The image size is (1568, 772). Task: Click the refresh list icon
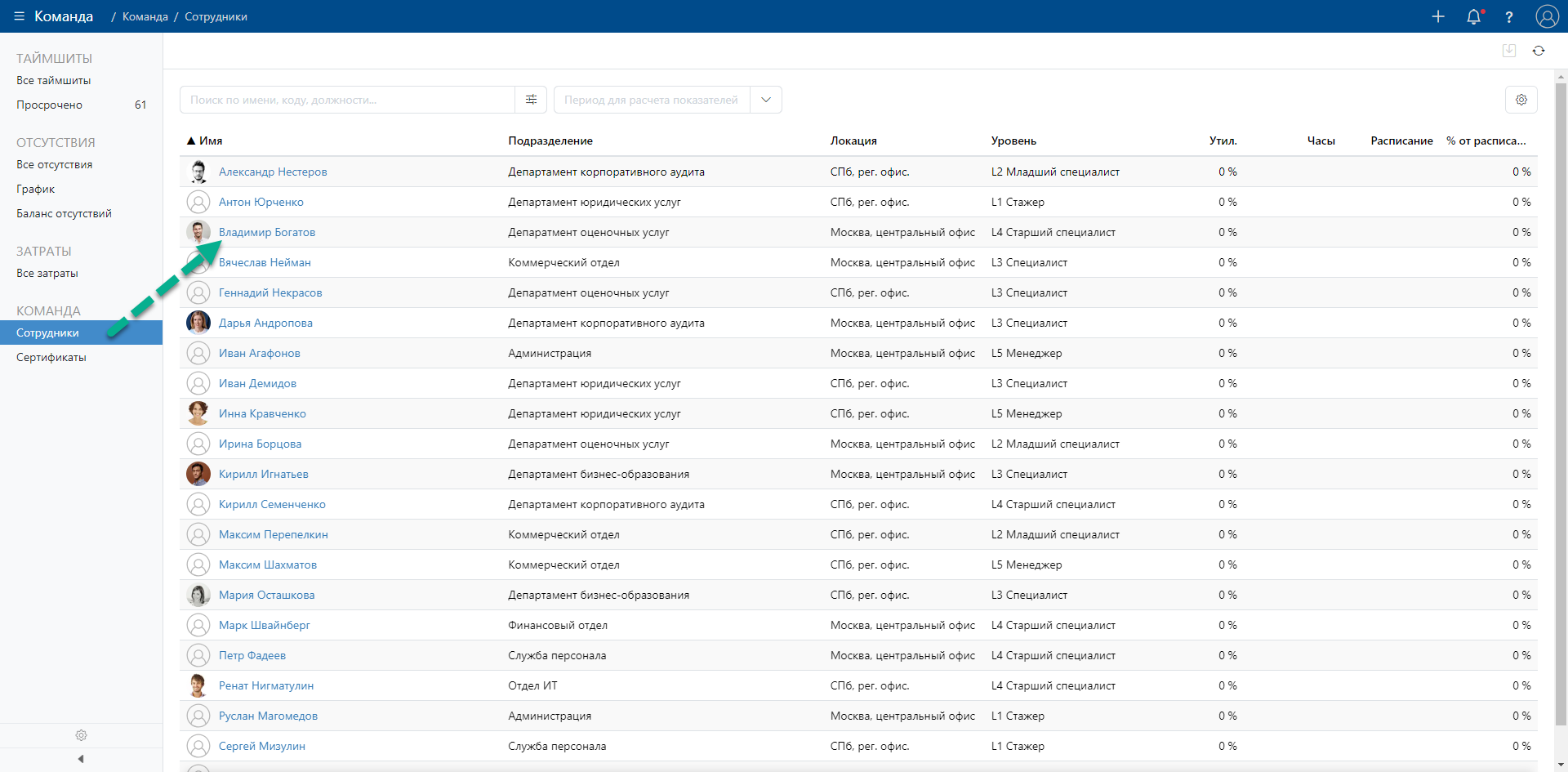coord(1539,51)
